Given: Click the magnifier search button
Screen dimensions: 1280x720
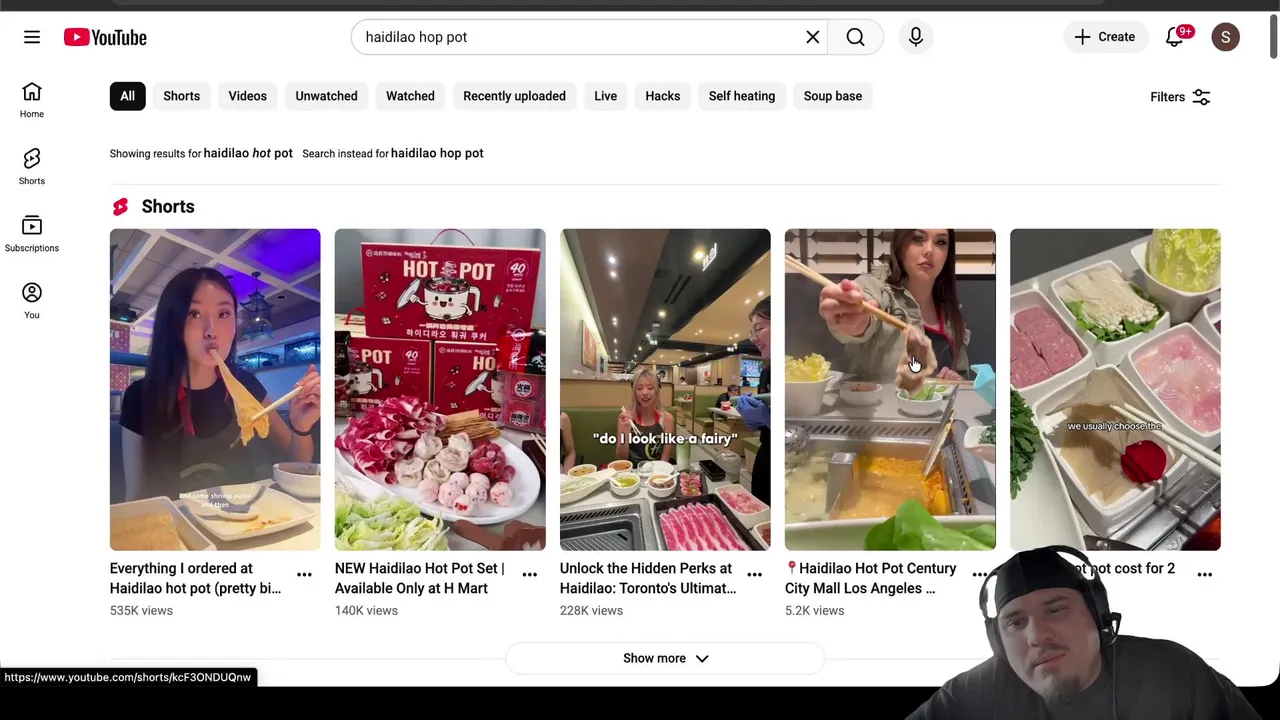Looking at the screenshot, I should (x=855, y=37).
